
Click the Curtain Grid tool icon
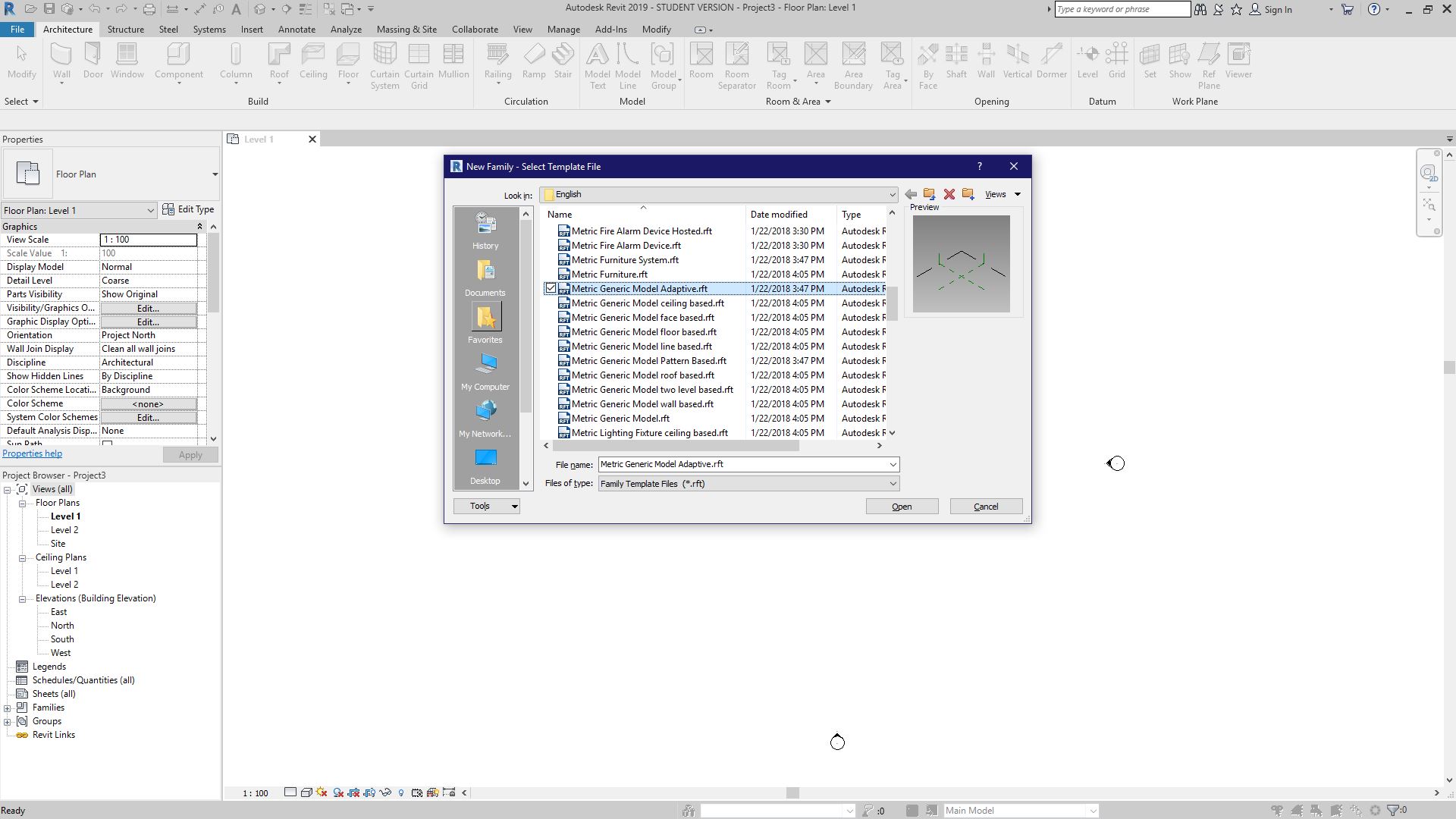[x=419, y=55]
